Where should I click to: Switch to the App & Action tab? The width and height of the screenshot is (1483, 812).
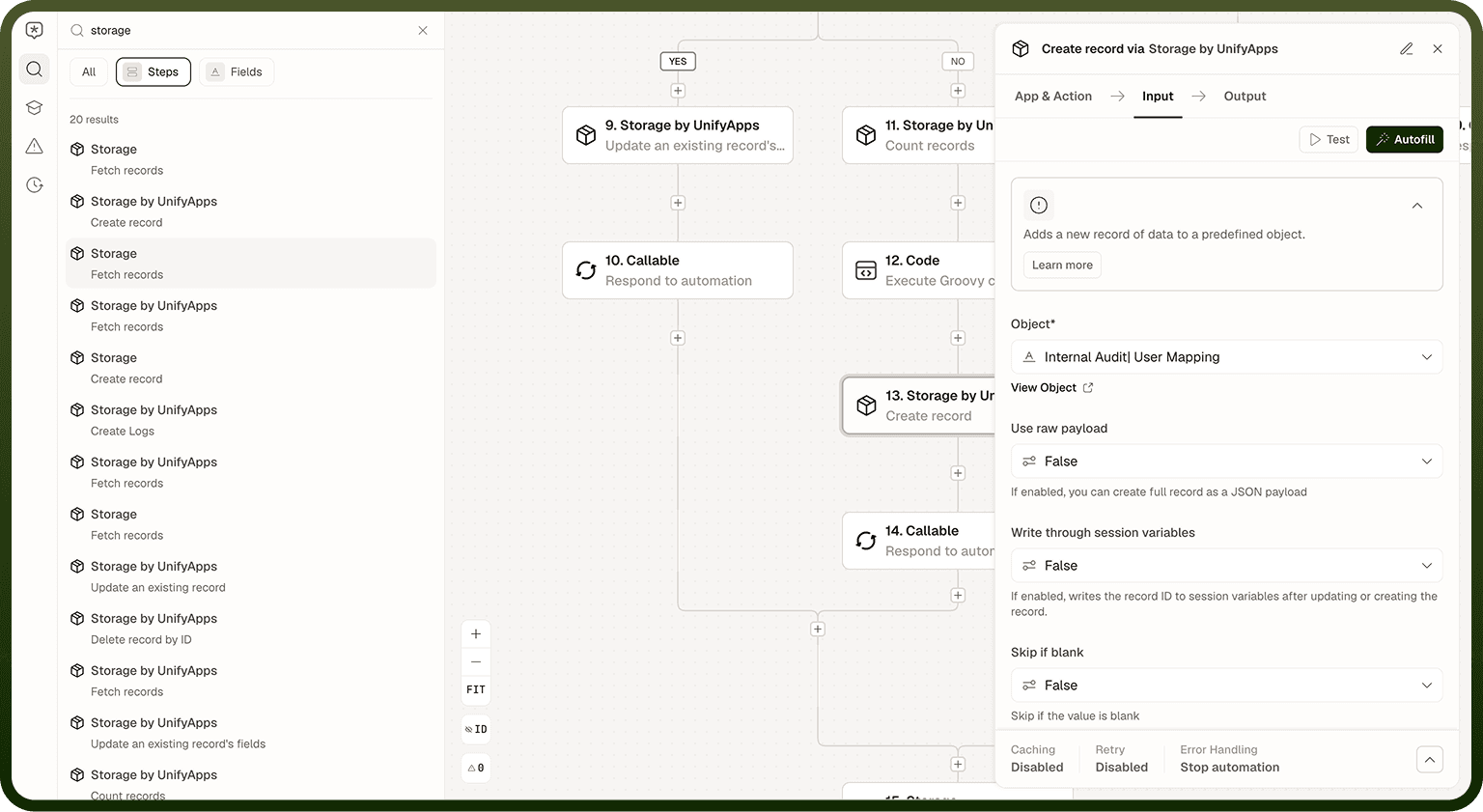click(1053, 97)
